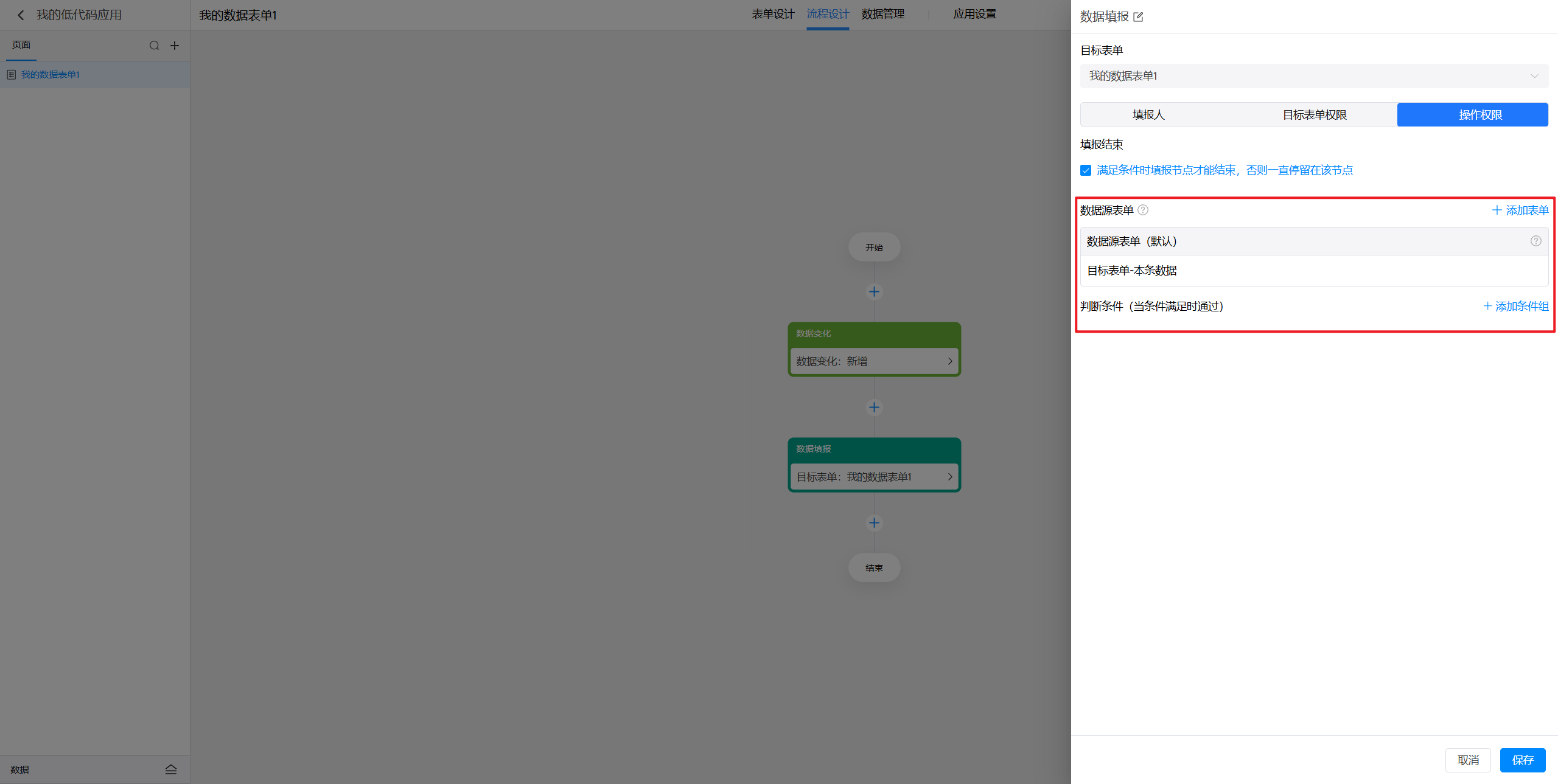Uncheck 满足条件时填报节点才能结束 checkbox
1558x784 pixels.
click(1086, 170)
